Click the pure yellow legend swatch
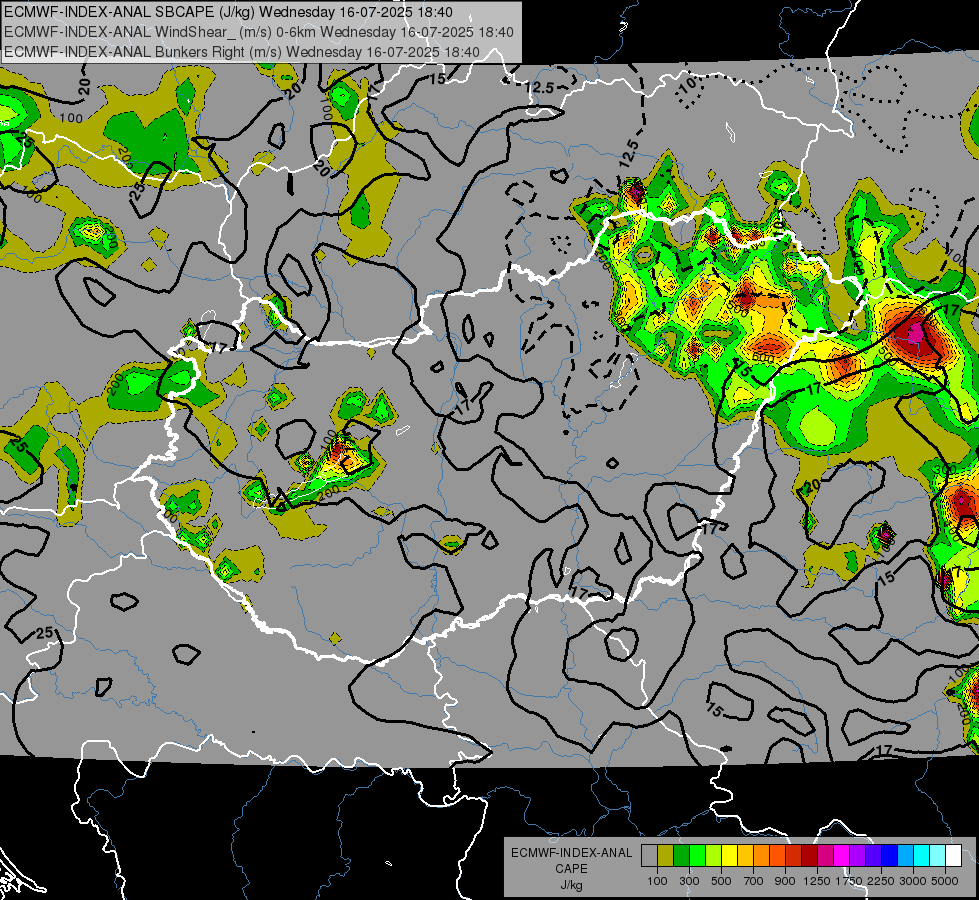The height and width of the screenshot is (900, 979). (729, 856)
